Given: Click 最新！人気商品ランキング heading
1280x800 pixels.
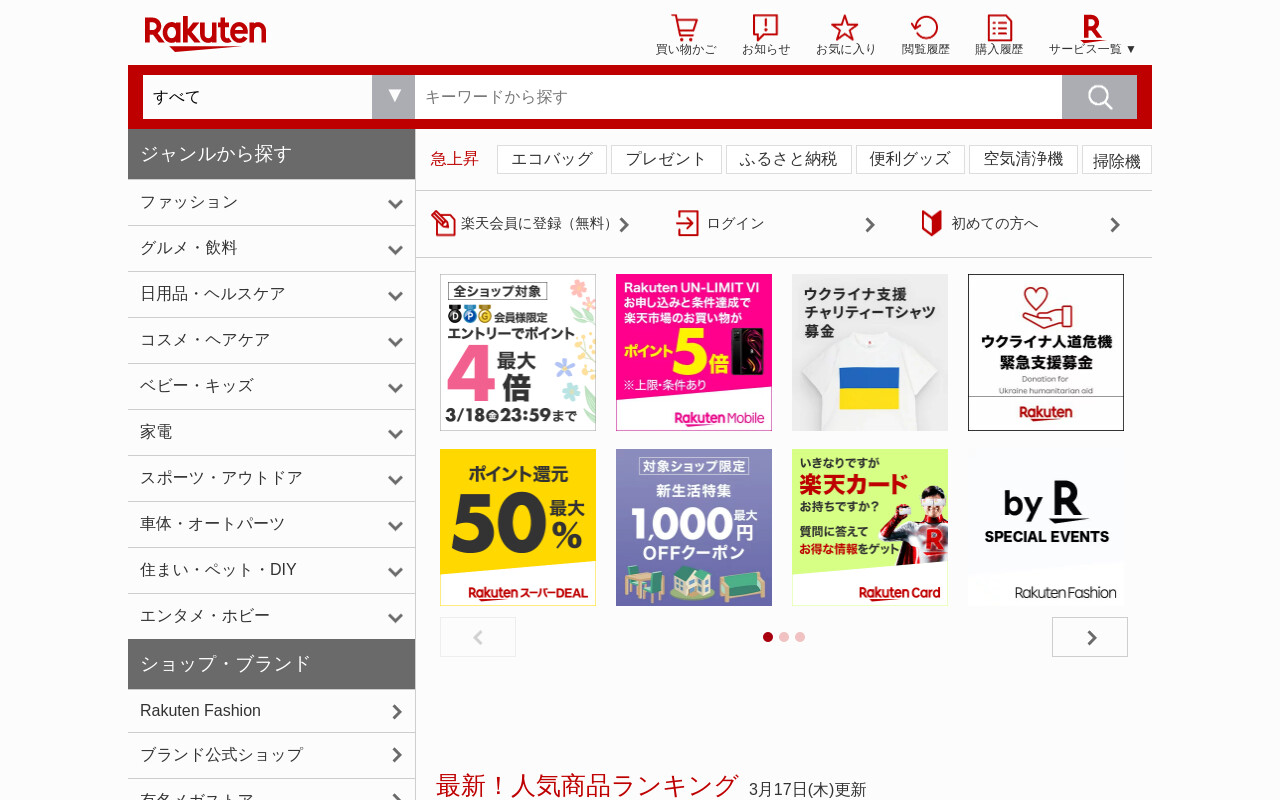Looking at the screenshot, I should 587,786.
